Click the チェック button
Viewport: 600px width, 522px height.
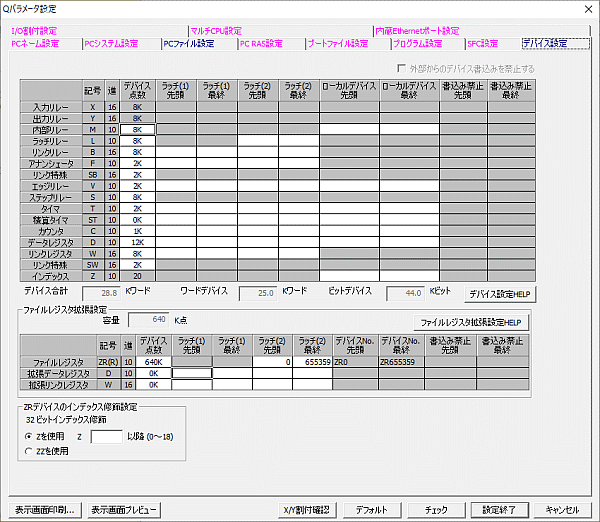click(x=436, y=510)
